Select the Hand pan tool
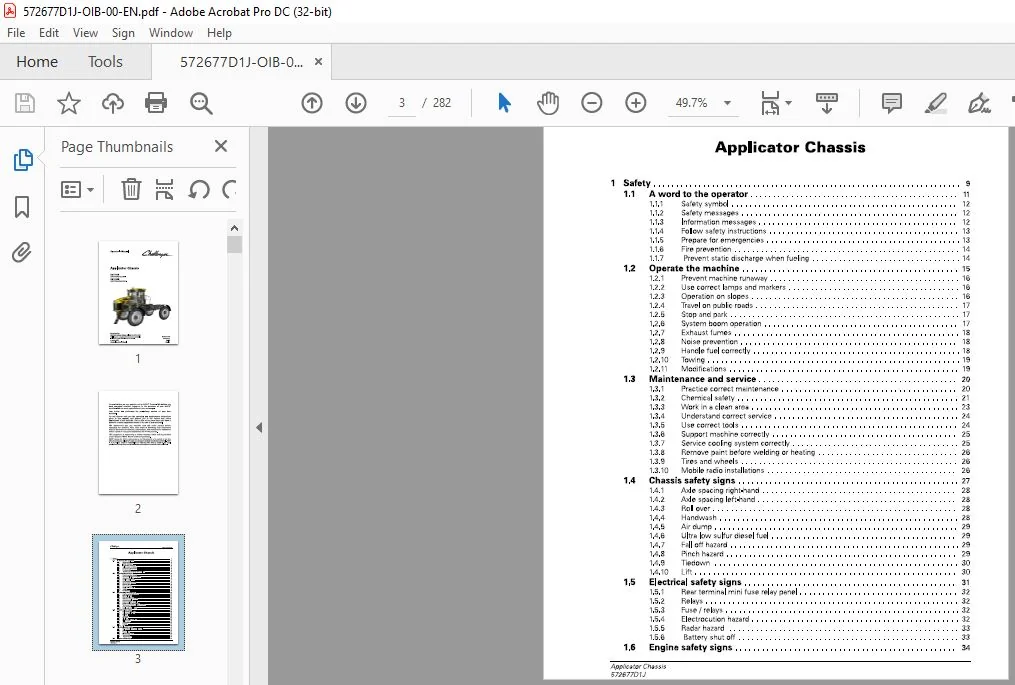Image resolution: width=1015 pixels, height=685 pixels. point(548,103)
